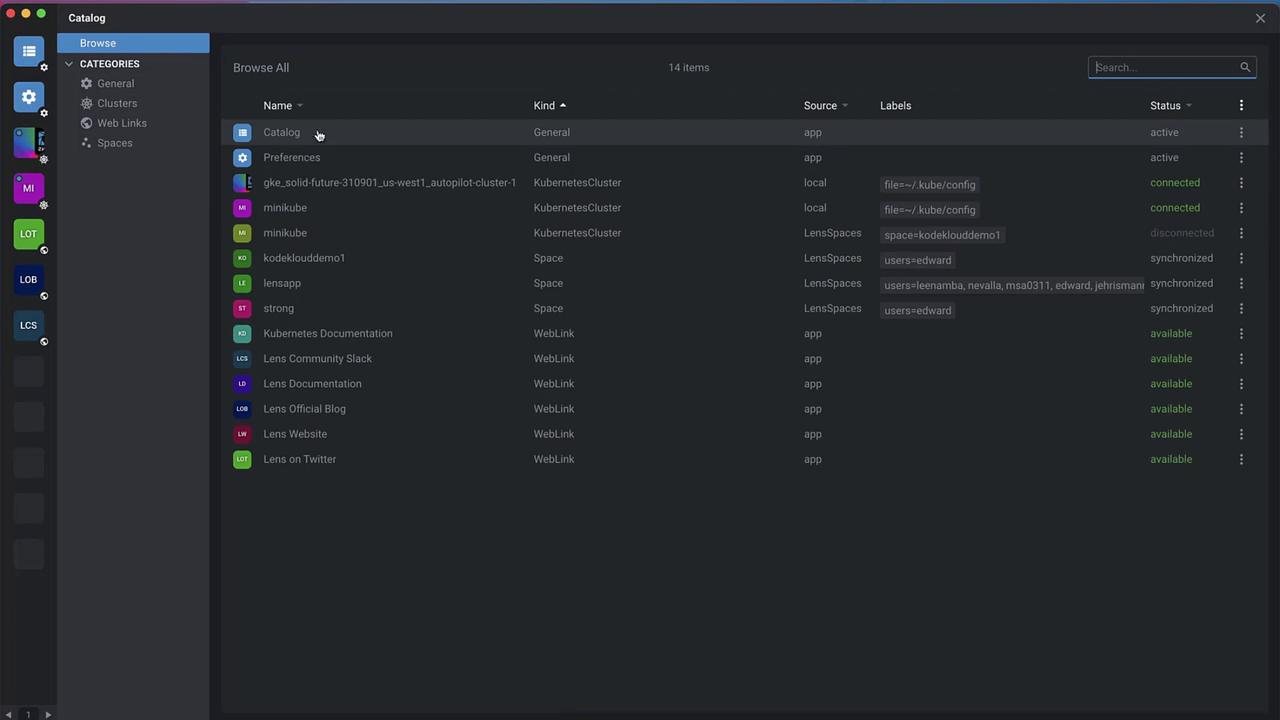Open actions menu for gke_solid-future cluster row
The image size is (1280, 720).
click(1241, 183)
